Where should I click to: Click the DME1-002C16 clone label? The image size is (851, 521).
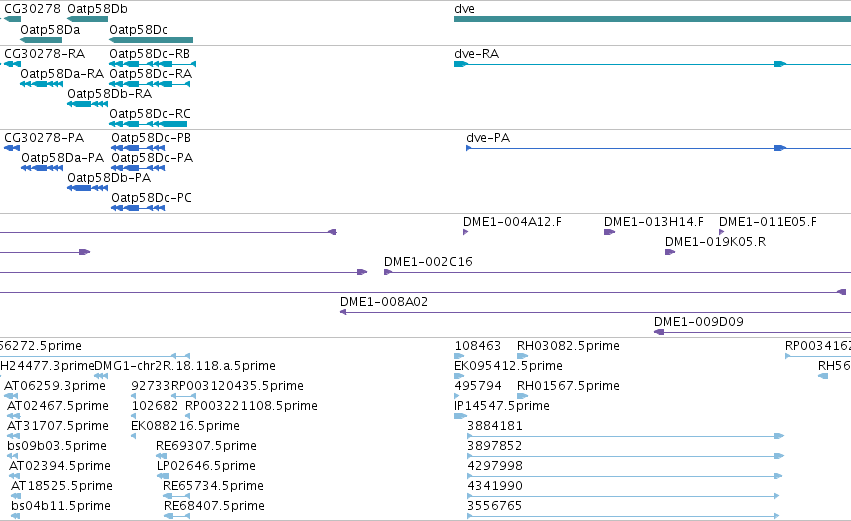tap(428, 262)
